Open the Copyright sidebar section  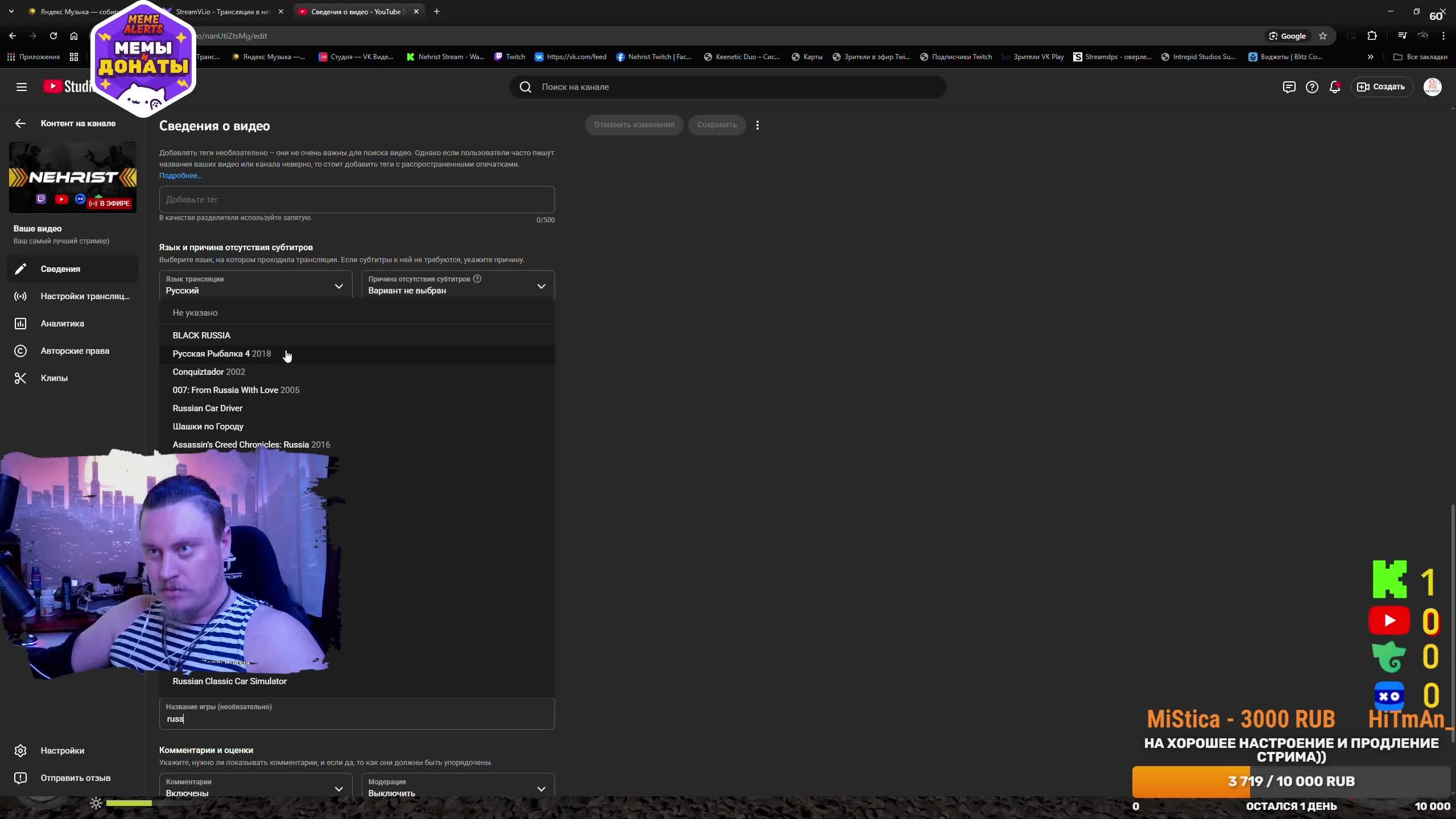coord(75,351)
